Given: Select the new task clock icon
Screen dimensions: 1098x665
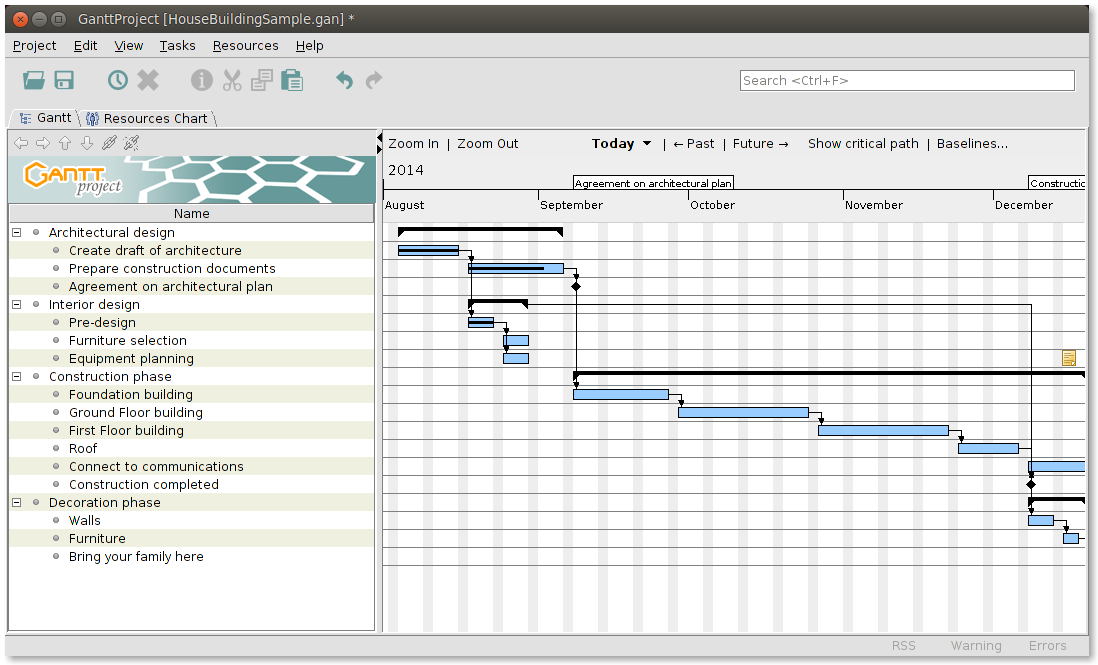Looking at the screenshot, I should (117, 80).
